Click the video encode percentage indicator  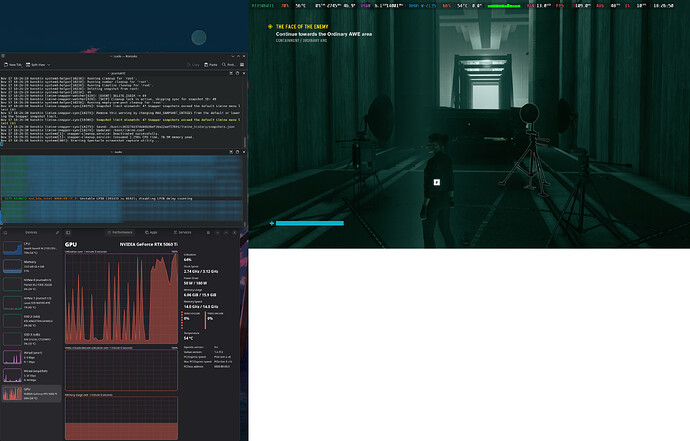pos(187,318)
